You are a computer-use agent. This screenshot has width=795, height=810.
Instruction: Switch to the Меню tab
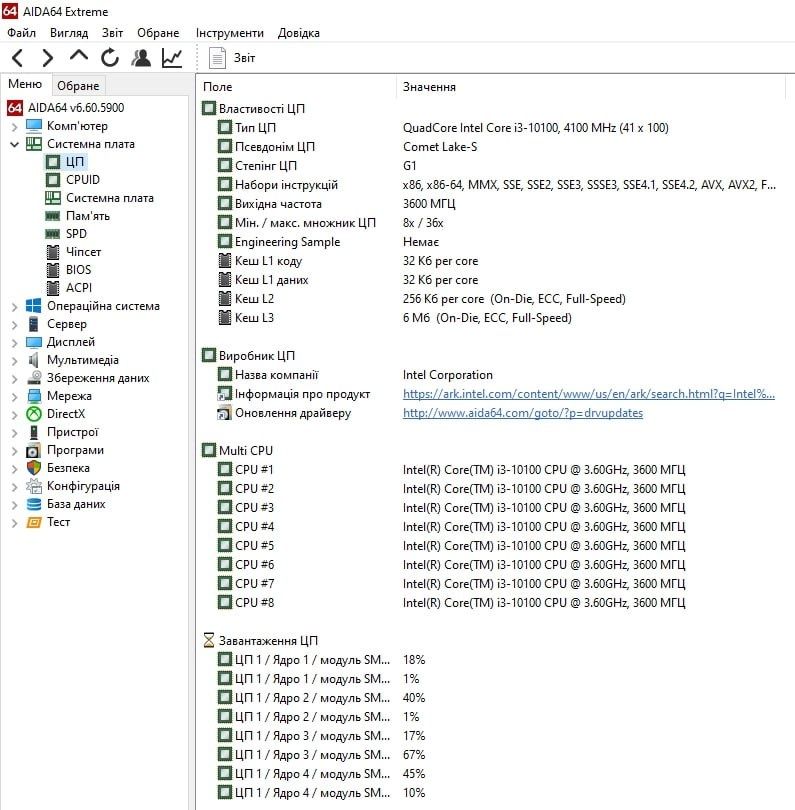click(25, 84)
